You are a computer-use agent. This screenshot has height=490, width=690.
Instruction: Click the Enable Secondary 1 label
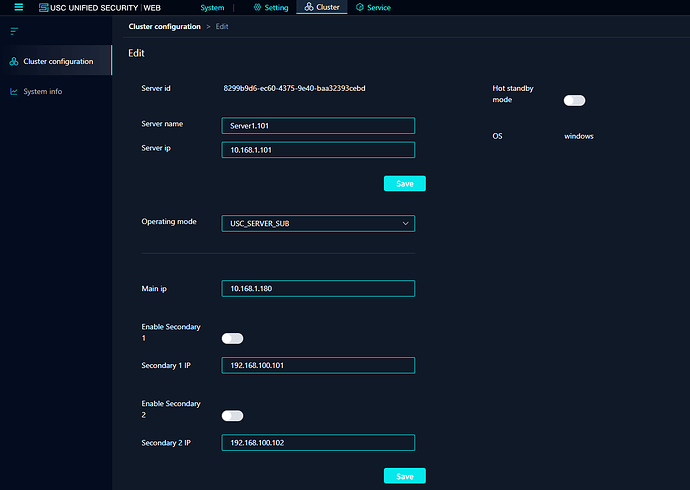[x=171, y=333]
